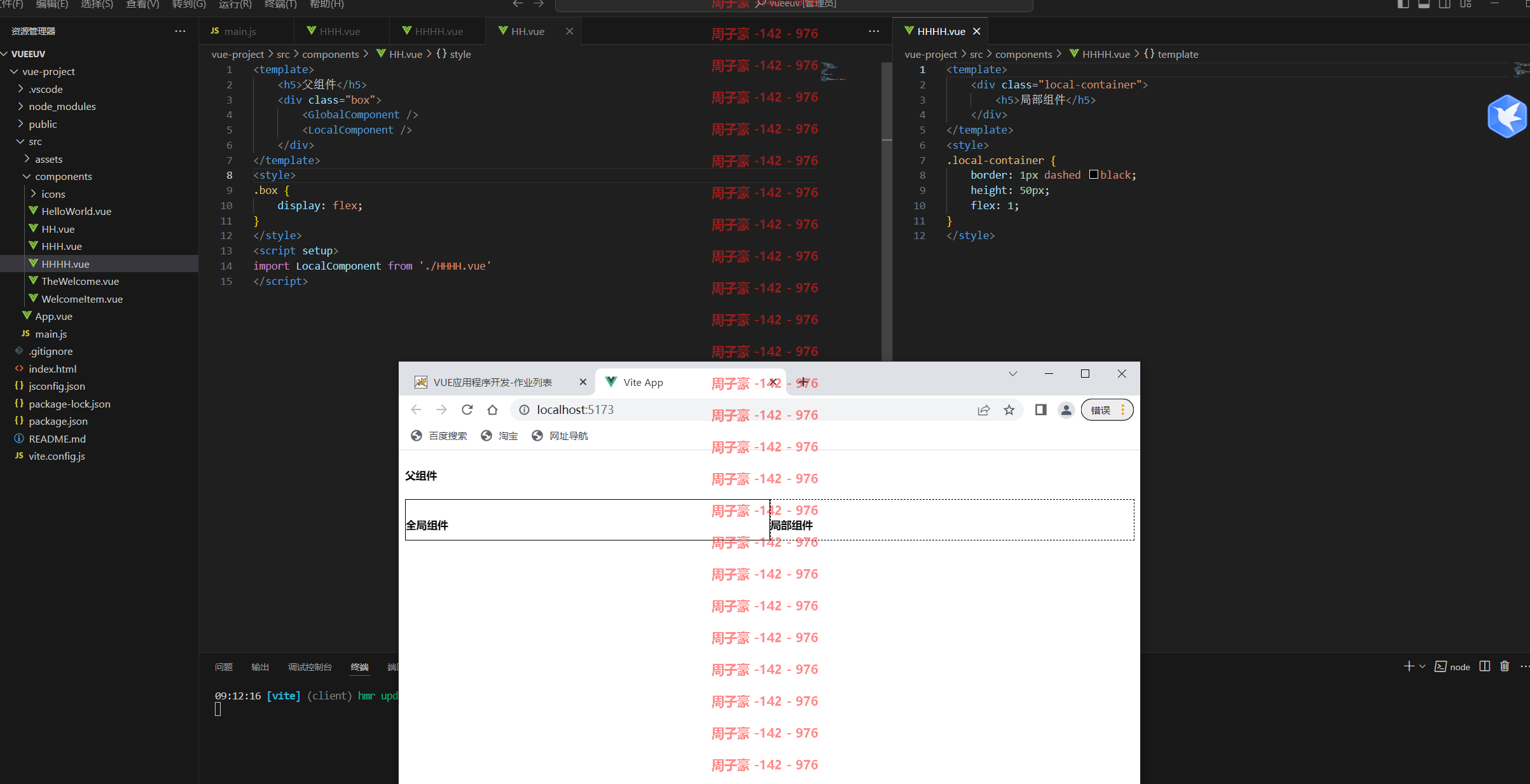Open browser tab search dropdown
Image resolution: width=1530 pixels, height=784 pixels.
click(x=1013, y=374)
